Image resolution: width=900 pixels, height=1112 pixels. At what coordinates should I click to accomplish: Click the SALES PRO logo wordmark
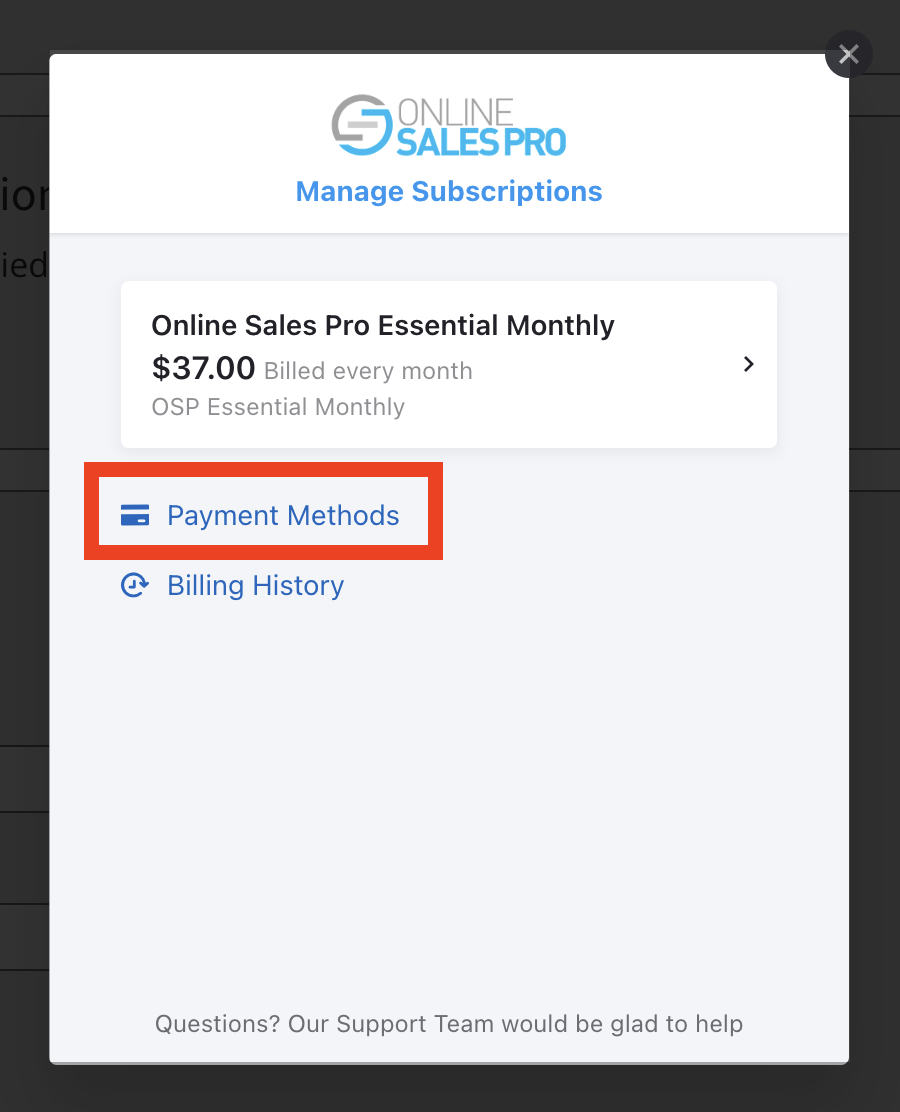(481, 143)
